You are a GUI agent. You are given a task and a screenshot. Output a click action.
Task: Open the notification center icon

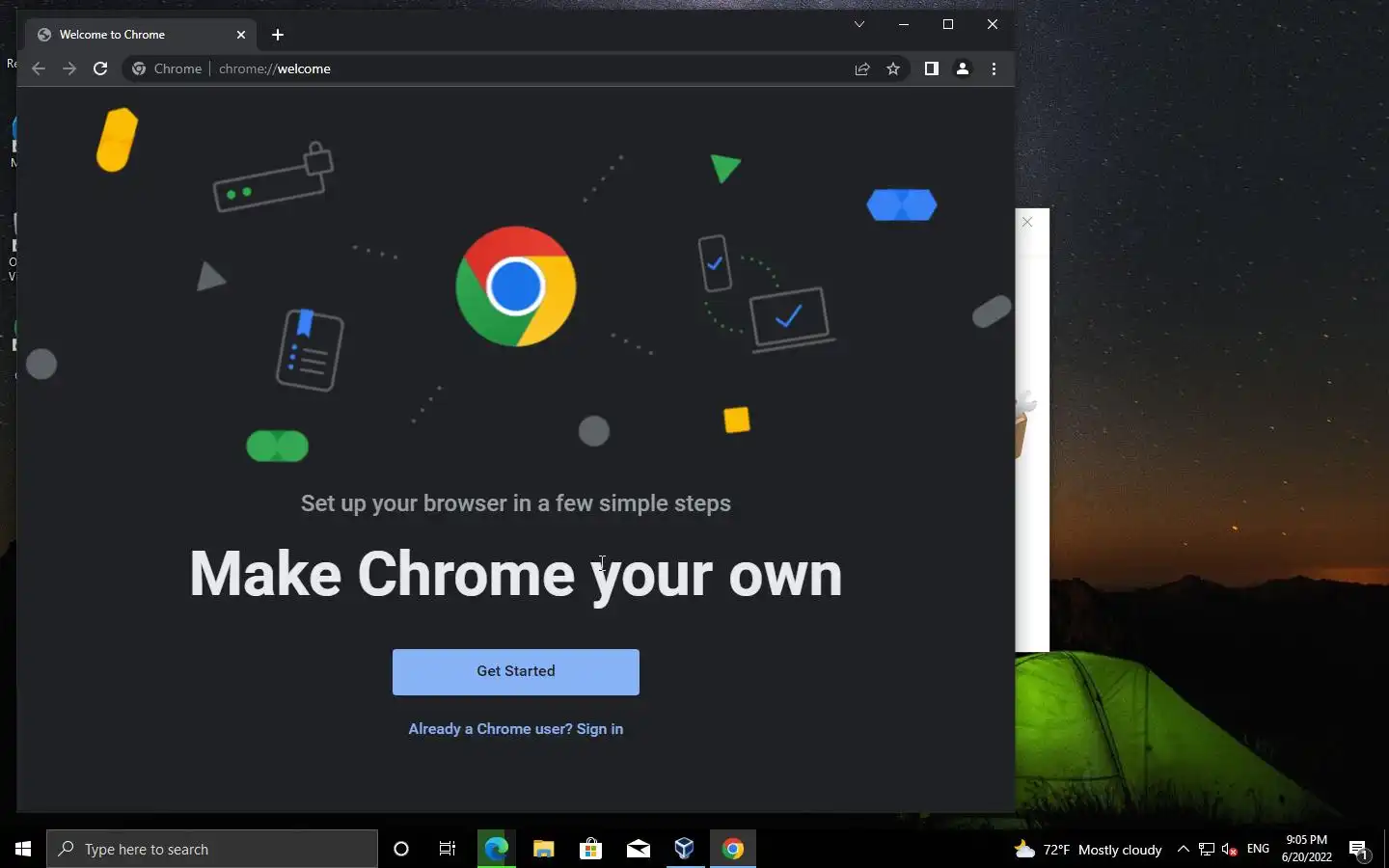(x=1359, y=850)
